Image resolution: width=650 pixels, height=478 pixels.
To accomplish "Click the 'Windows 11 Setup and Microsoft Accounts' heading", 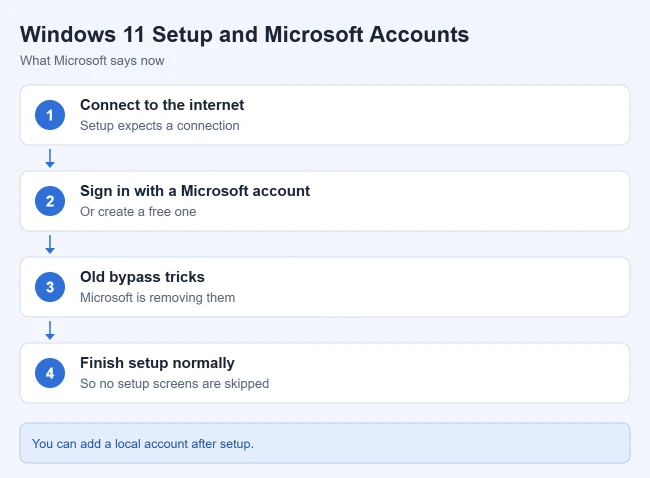I will tap(245, 34).
